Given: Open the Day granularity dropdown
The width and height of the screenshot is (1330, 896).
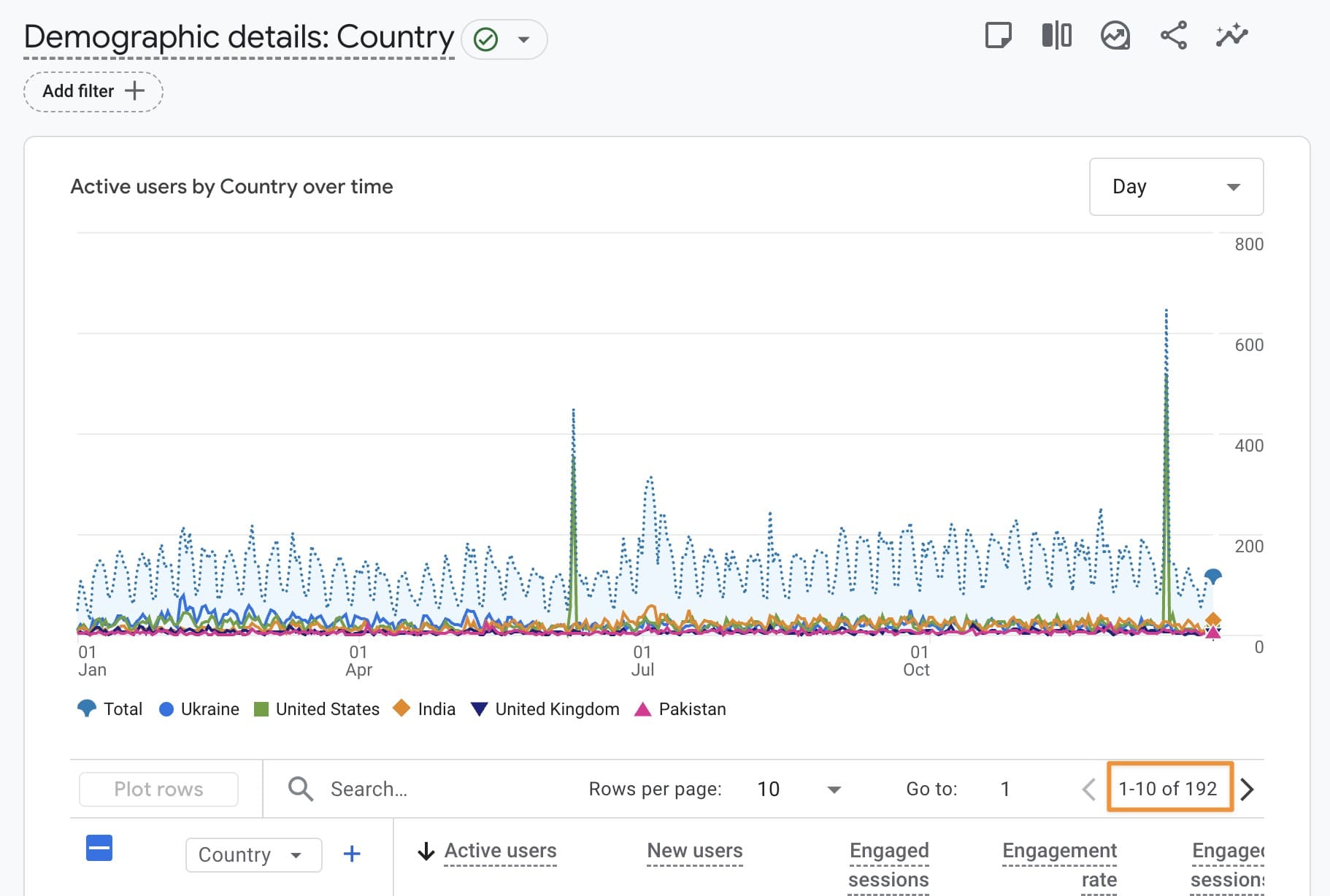Looking at the screenshot, I should pos(1175,187).
